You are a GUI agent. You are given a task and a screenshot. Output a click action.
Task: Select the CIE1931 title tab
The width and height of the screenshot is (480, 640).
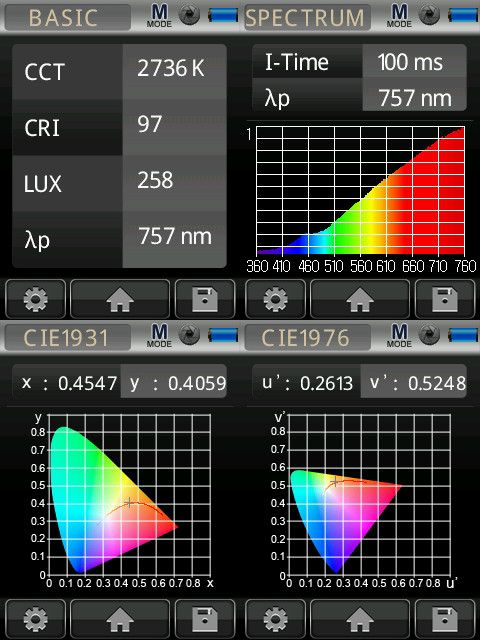tap(68, 337)
